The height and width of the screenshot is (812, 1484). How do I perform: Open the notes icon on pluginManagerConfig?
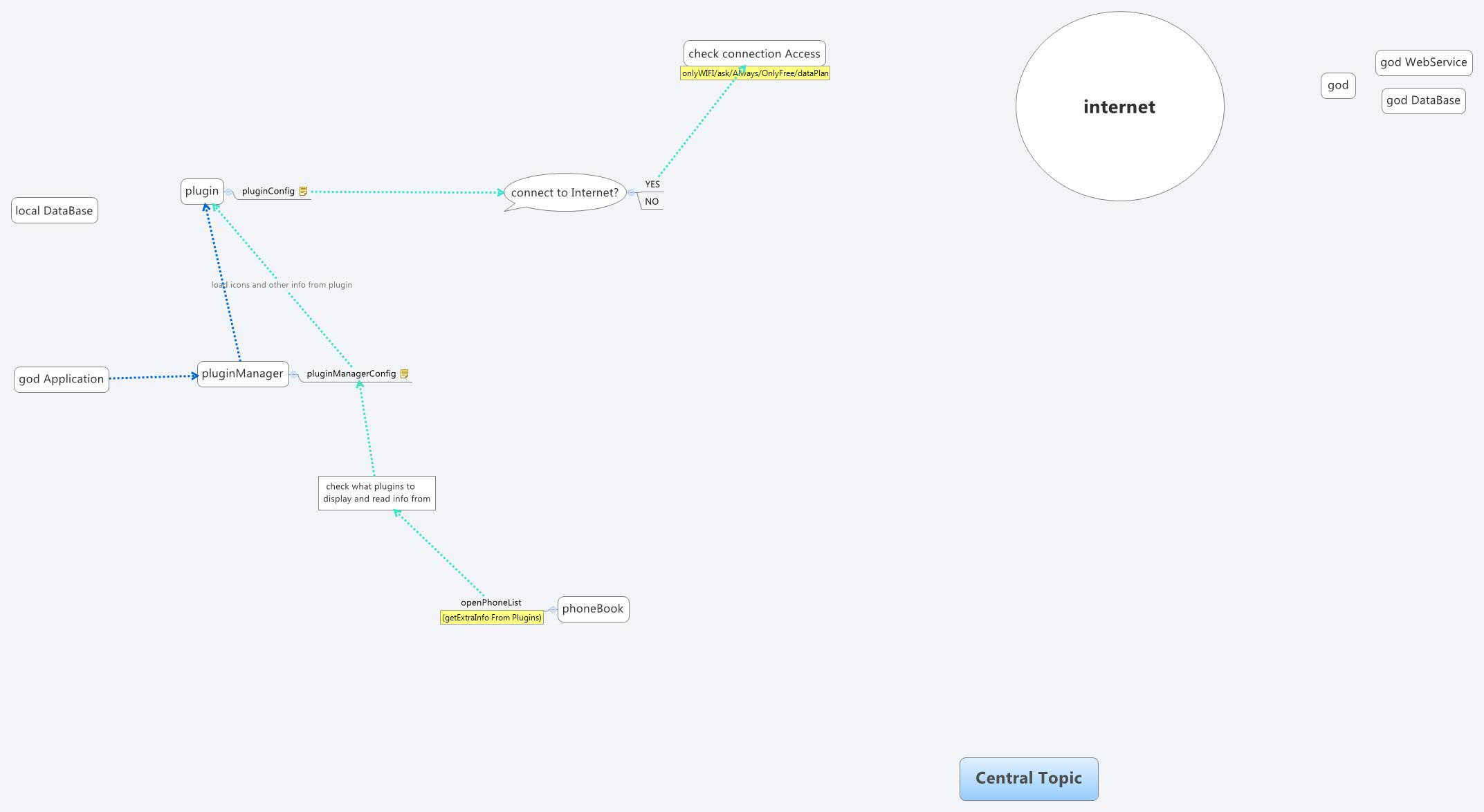tap(405, 374)
